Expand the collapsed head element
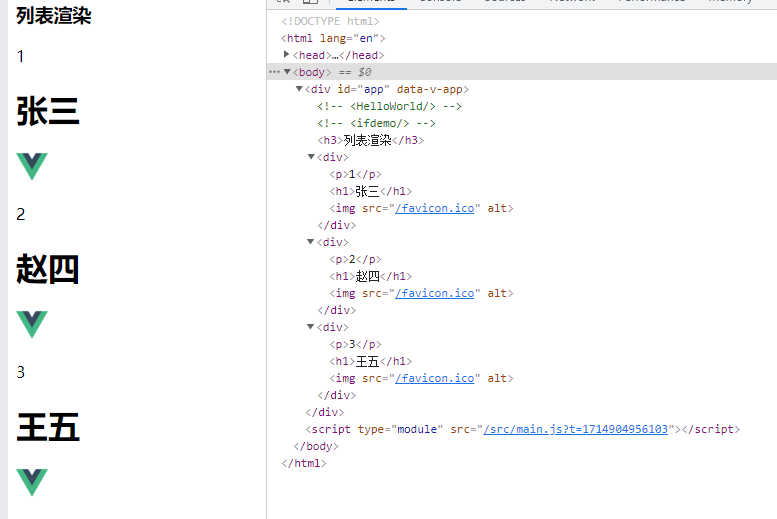 point(286,54)
